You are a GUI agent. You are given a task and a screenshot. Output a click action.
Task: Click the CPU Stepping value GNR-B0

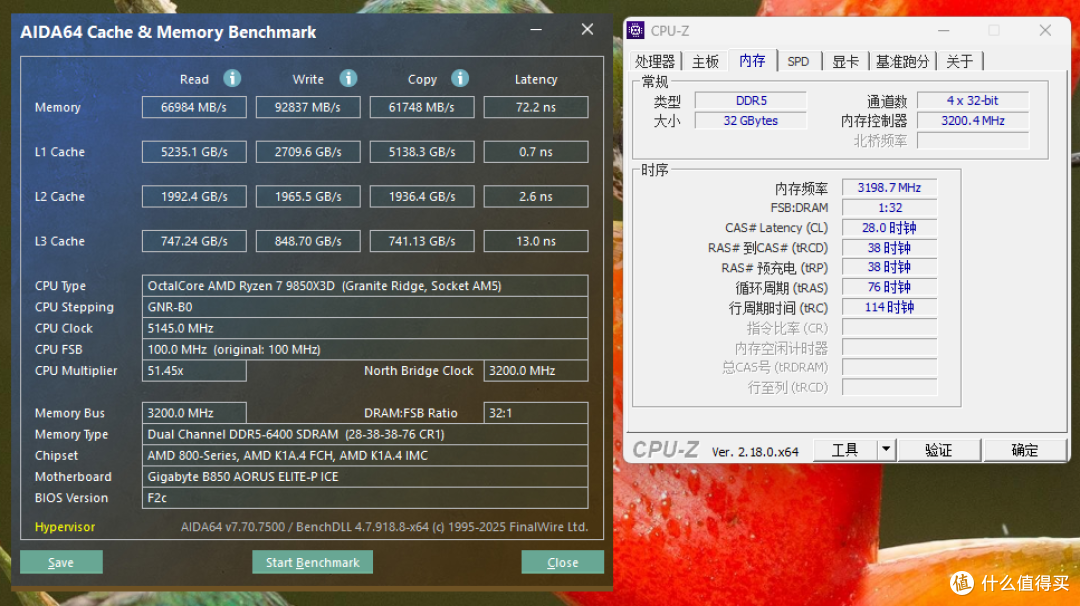point(365,307)
